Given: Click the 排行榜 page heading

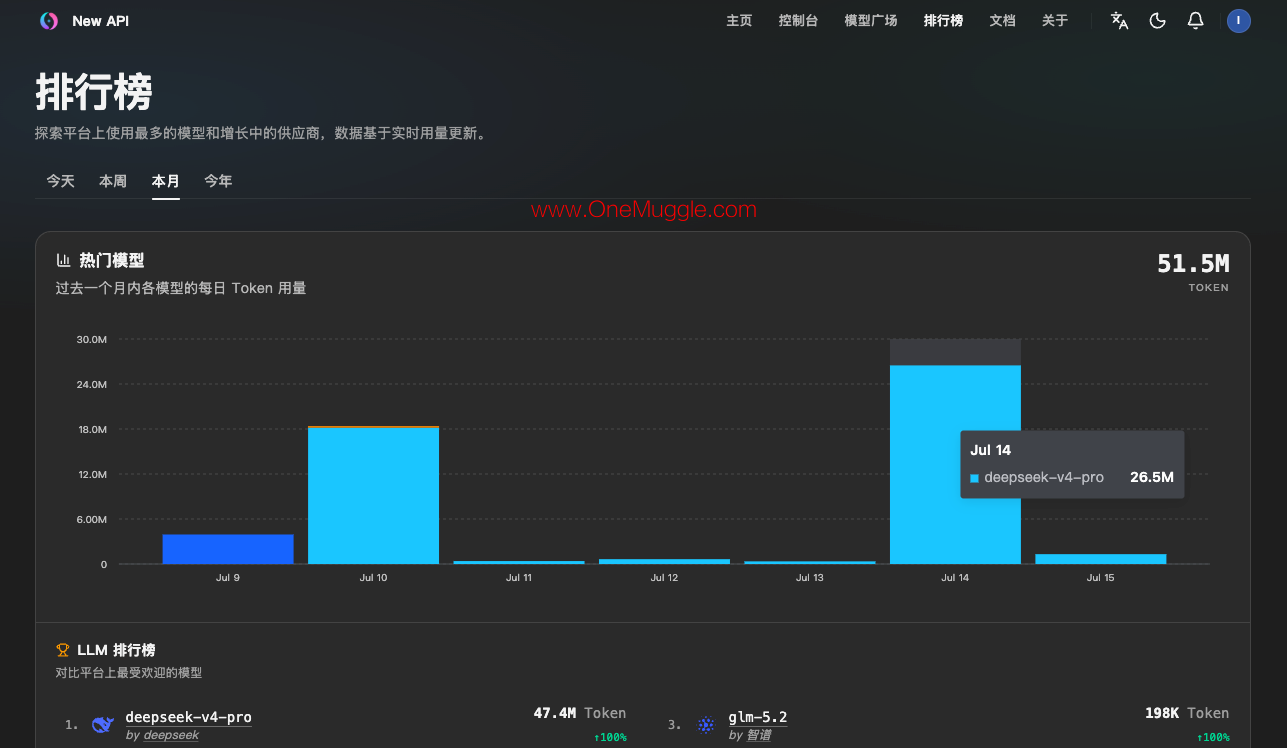Looking at the screenshot, I should [x=94, y=92].
